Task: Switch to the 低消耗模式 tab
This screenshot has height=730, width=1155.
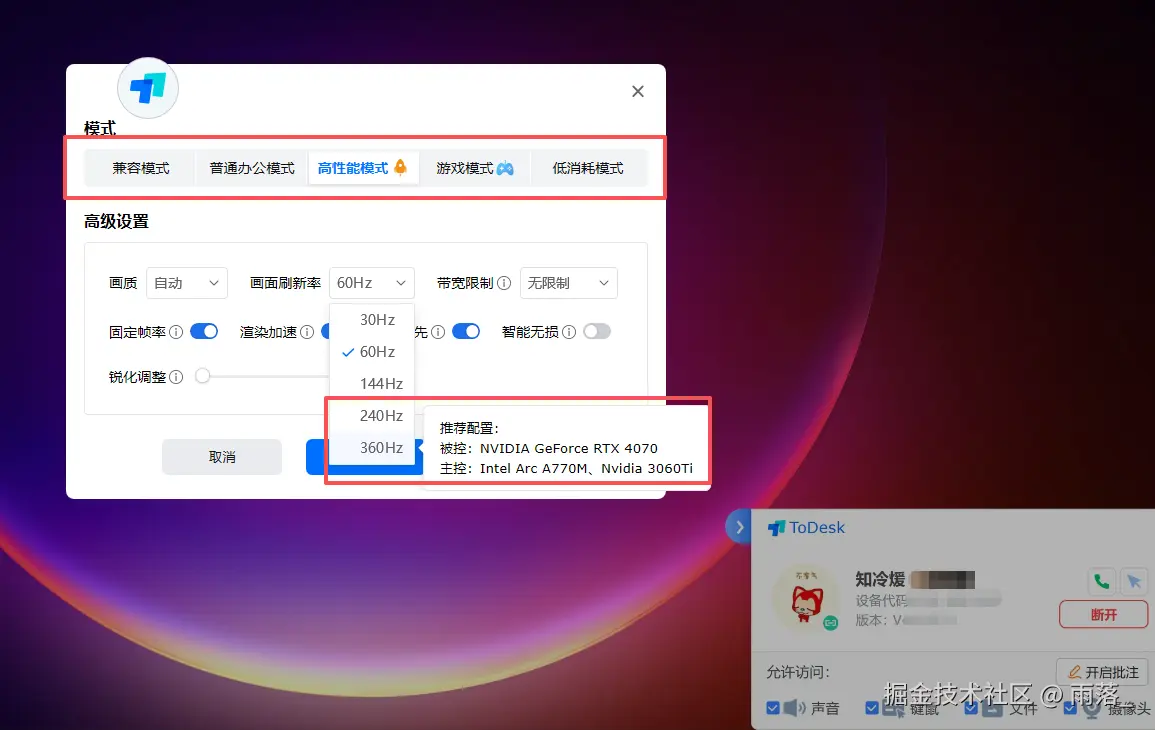Action: pos(588,168)
